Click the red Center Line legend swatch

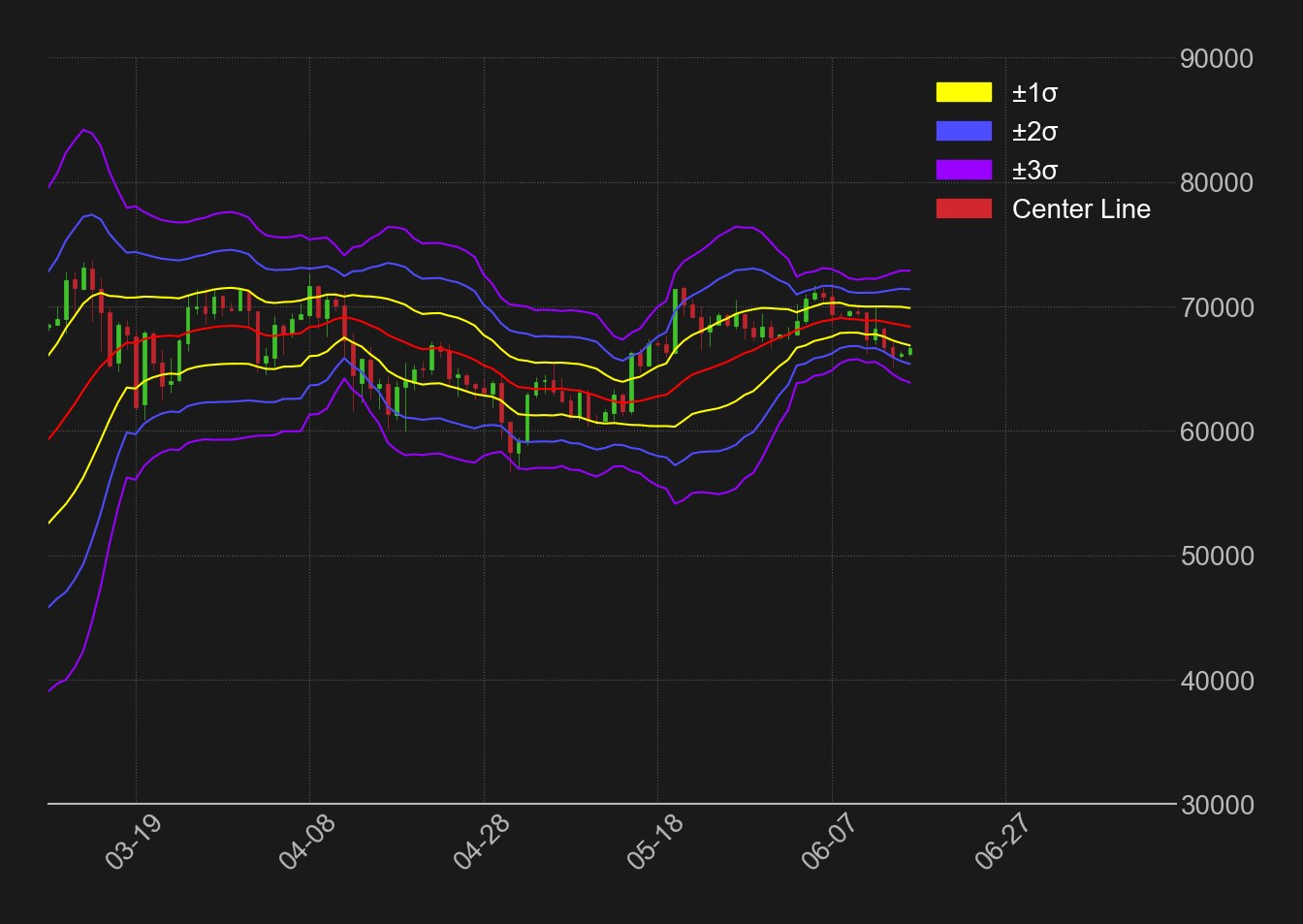pos(964,208)
